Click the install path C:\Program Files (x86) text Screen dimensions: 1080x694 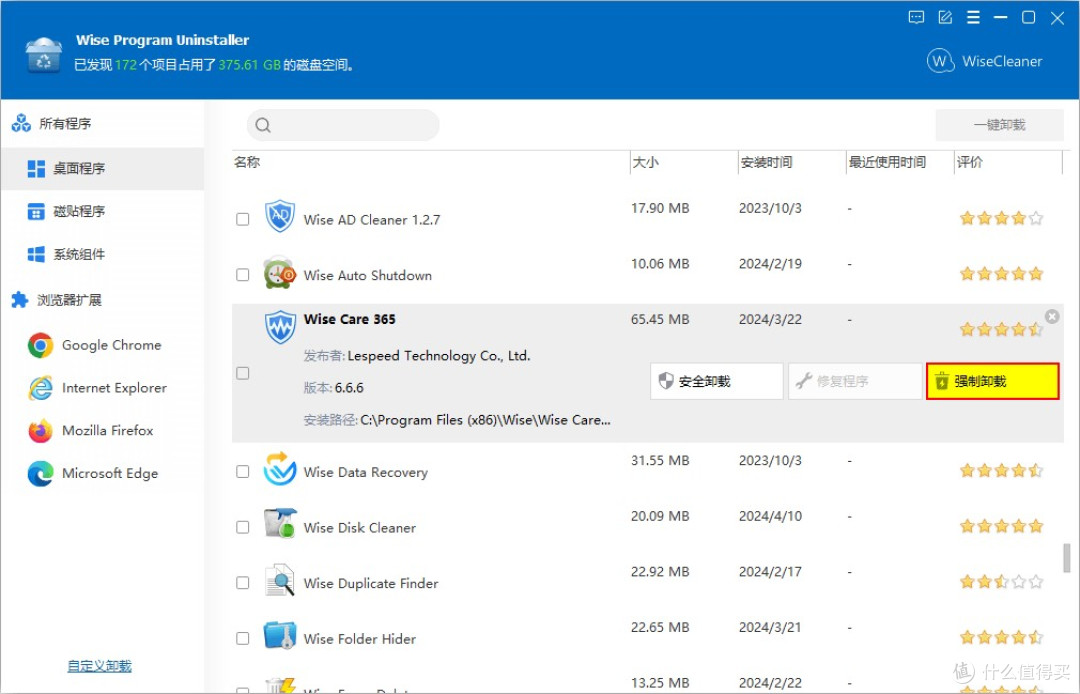486,420
